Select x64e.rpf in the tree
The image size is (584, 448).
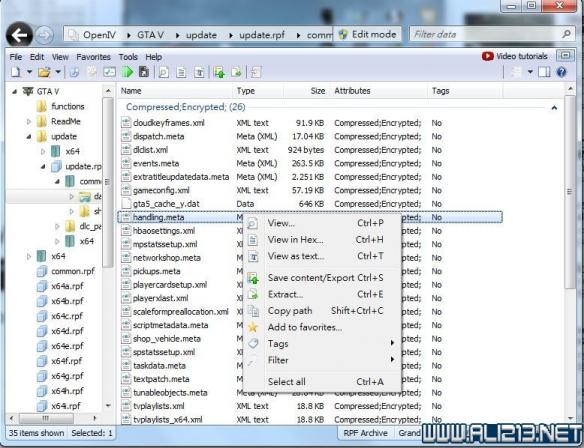tap(67, 346)
